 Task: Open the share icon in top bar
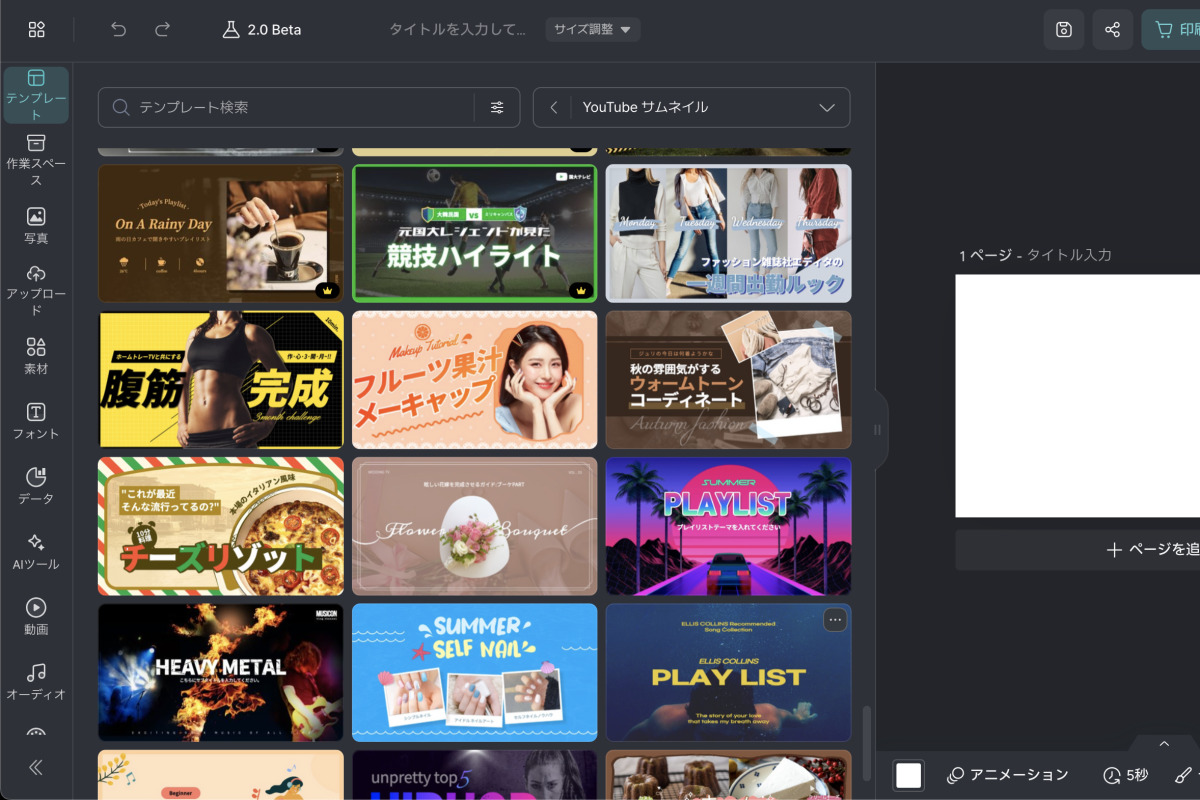pos(1112,29)
